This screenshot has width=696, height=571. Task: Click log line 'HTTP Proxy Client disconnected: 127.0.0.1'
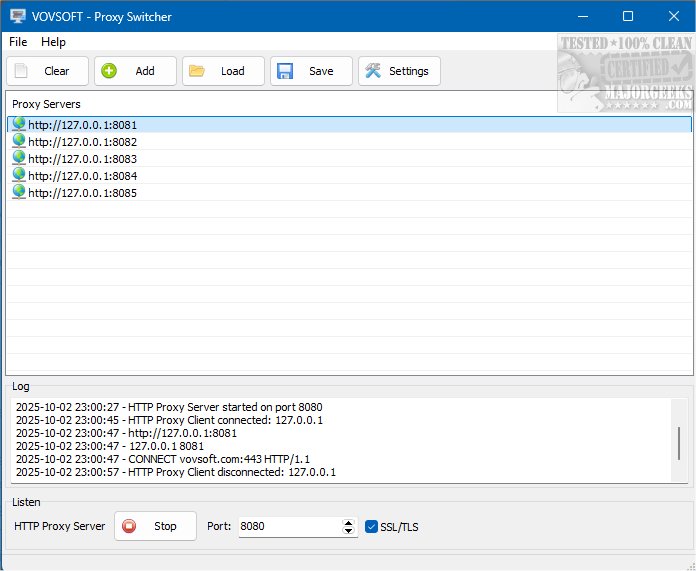point(176,472)
